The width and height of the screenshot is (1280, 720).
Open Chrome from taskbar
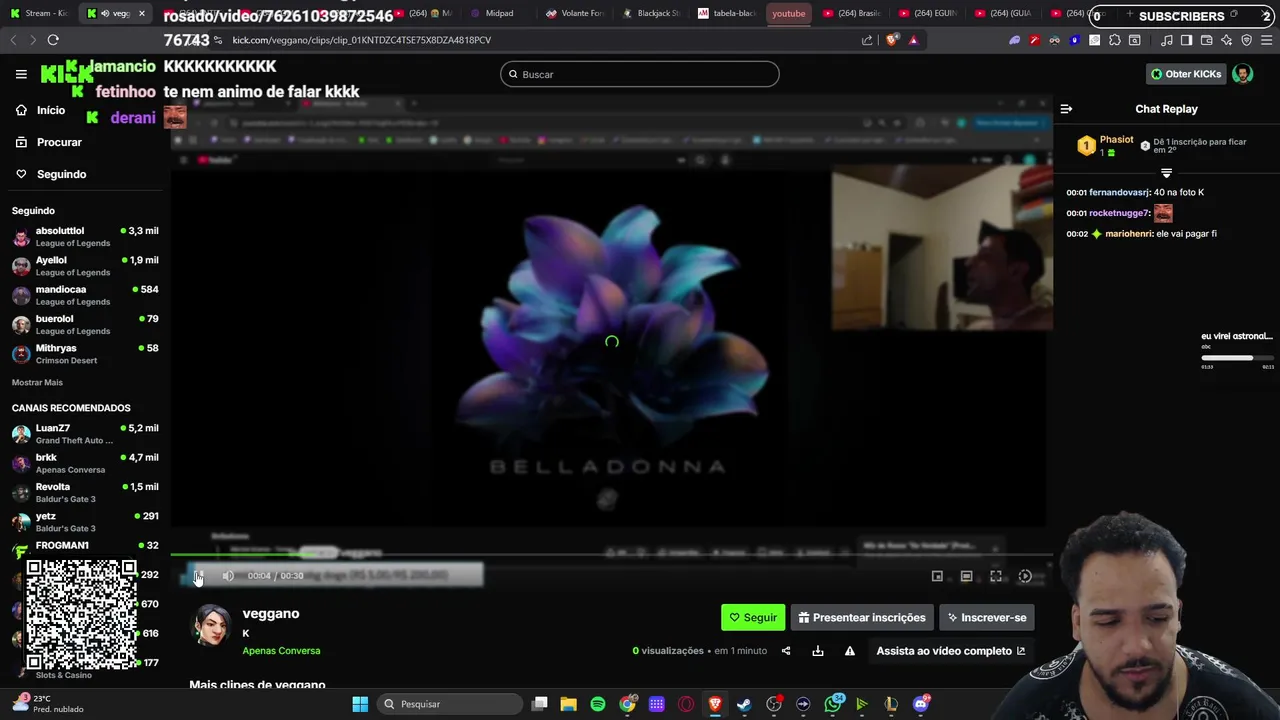point(627,704)
